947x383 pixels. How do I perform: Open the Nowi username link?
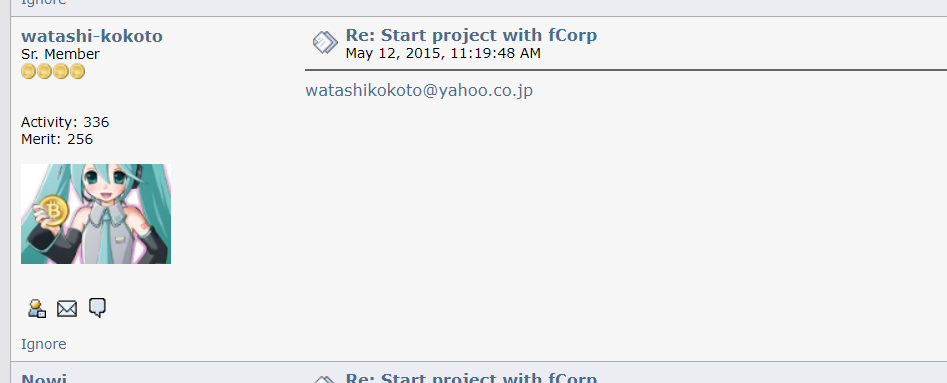tap(44, 378)
